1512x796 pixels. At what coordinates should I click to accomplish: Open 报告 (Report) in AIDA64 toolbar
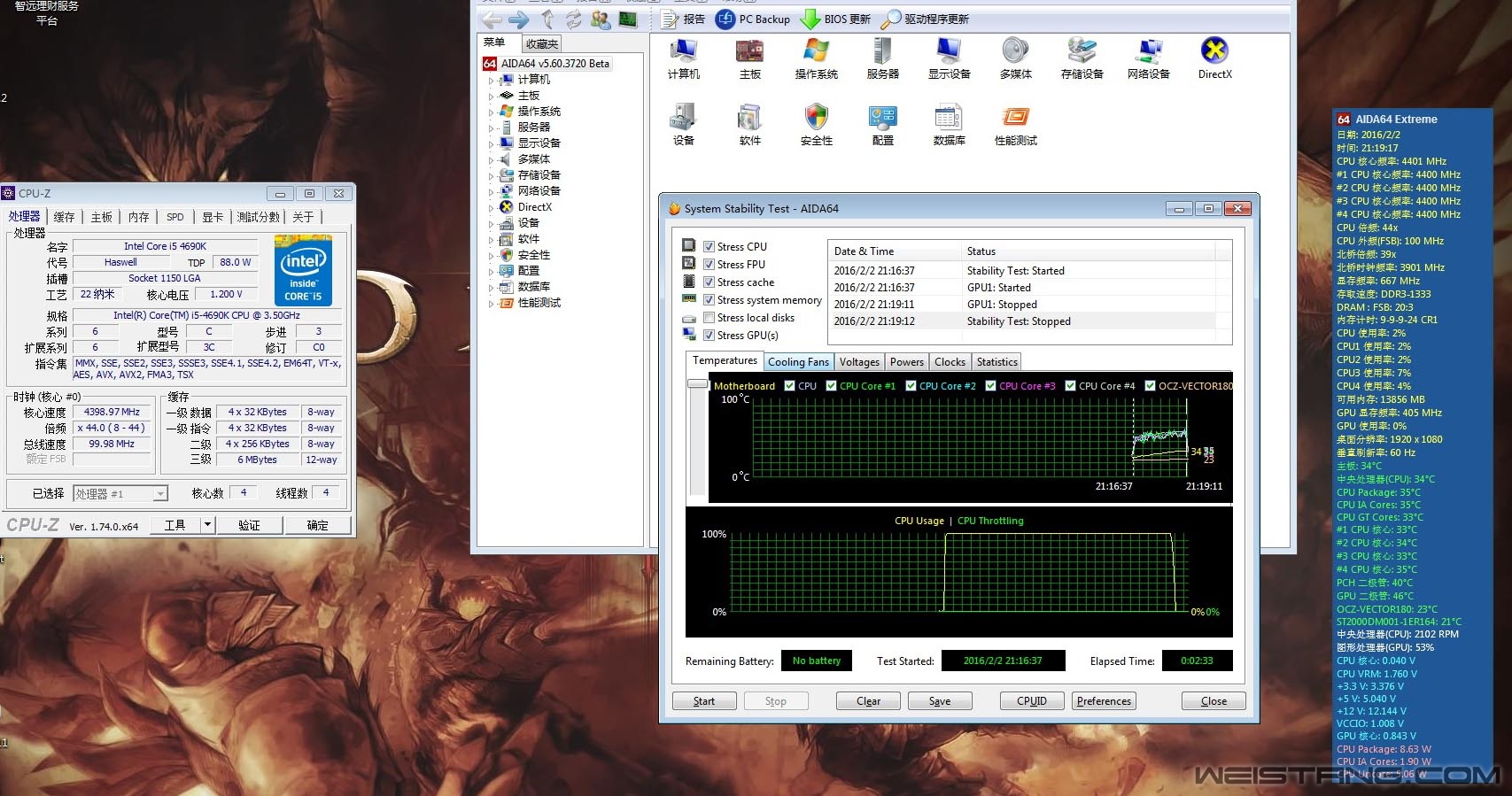click(x=683, y=19)
